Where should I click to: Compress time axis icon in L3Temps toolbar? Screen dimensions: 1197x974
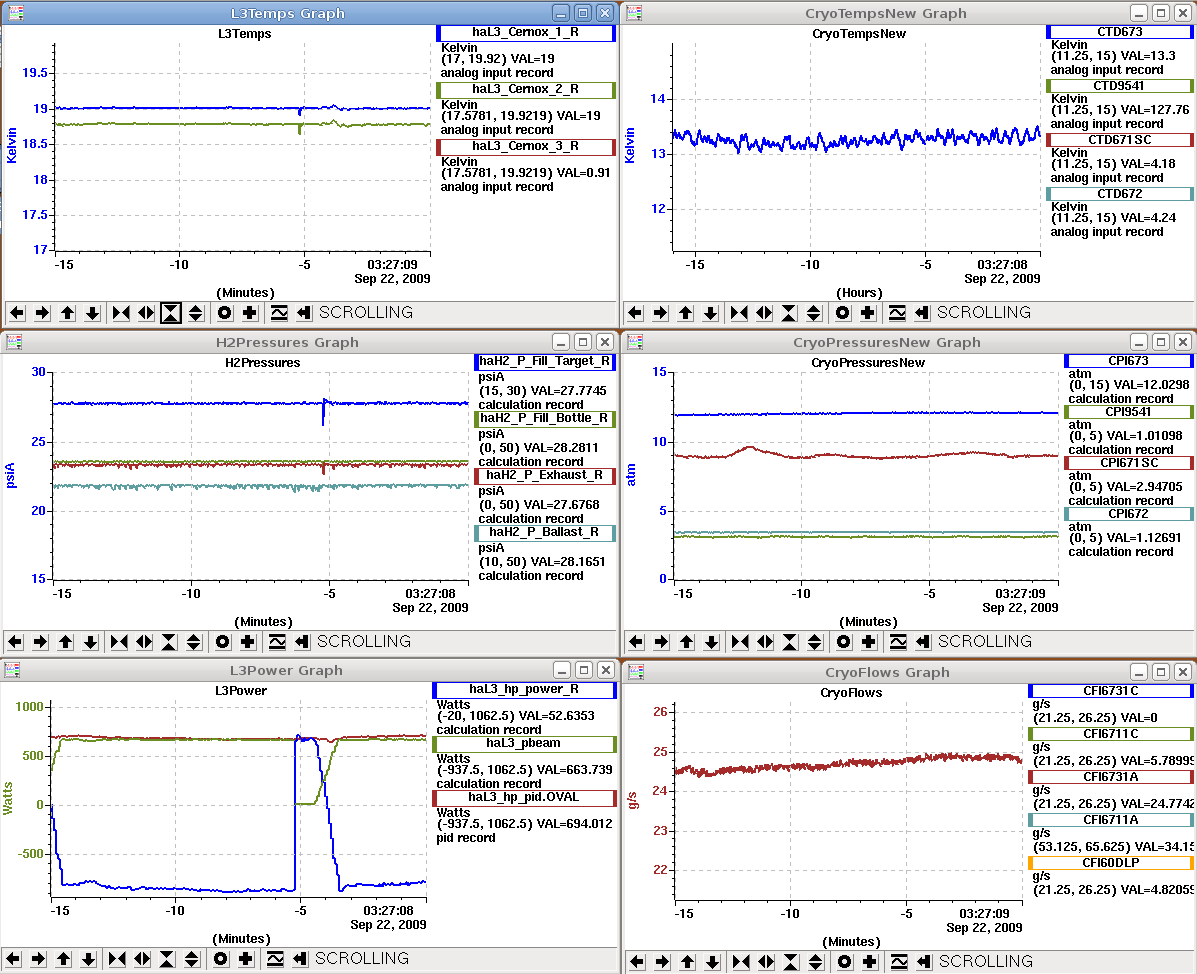click(121, 313)
